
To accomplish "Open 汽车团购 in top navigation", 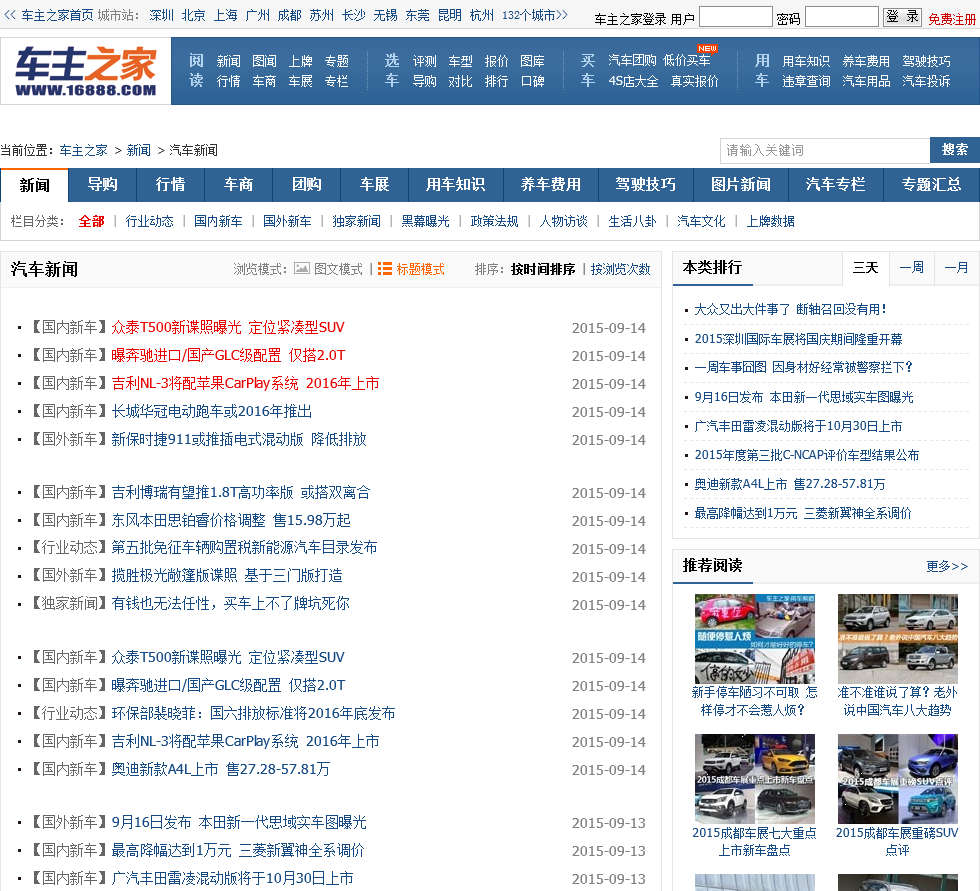I will click(x=632, y=61).
